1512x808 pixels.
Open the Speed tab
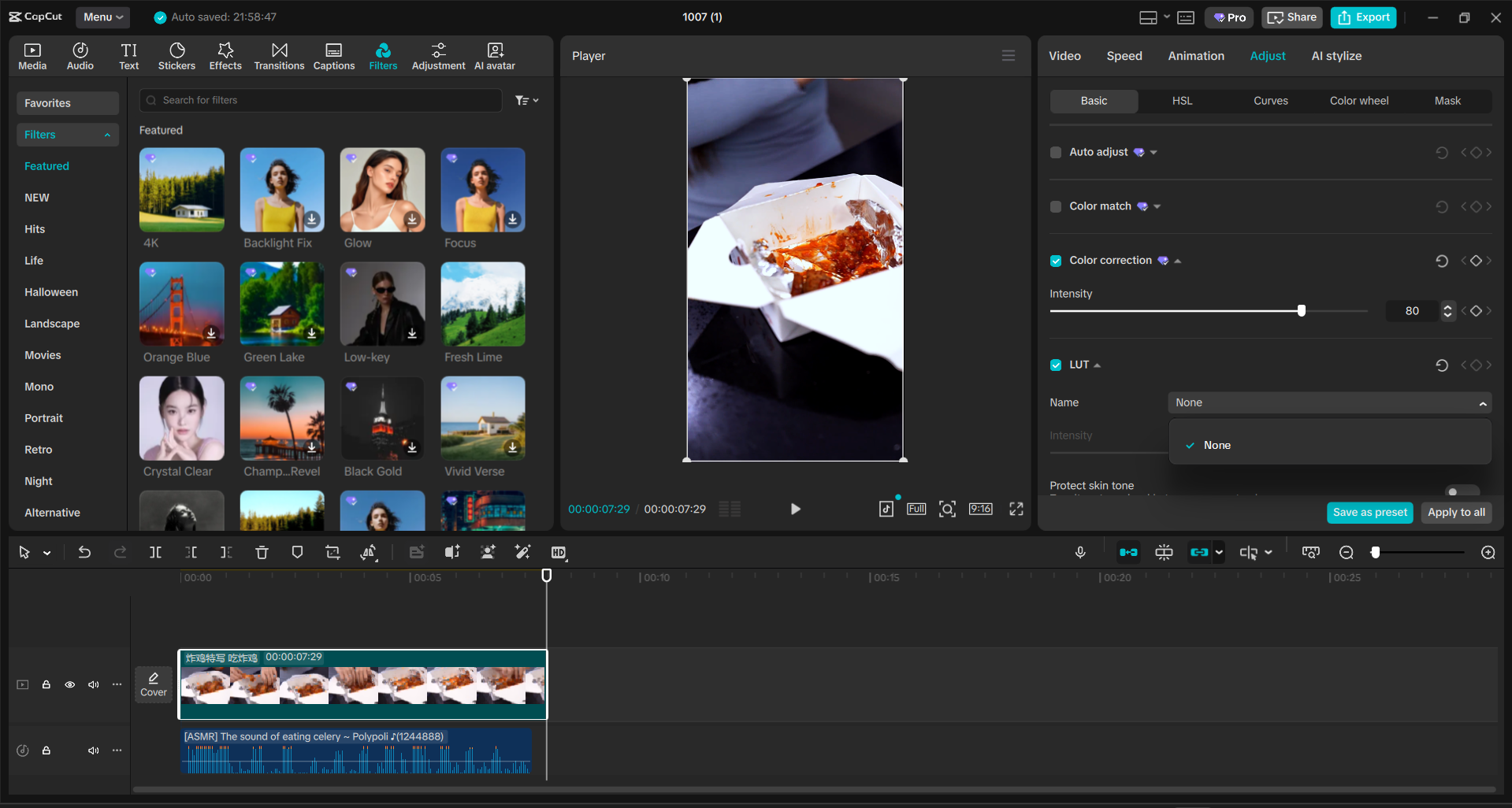[x=1124, y=55]
